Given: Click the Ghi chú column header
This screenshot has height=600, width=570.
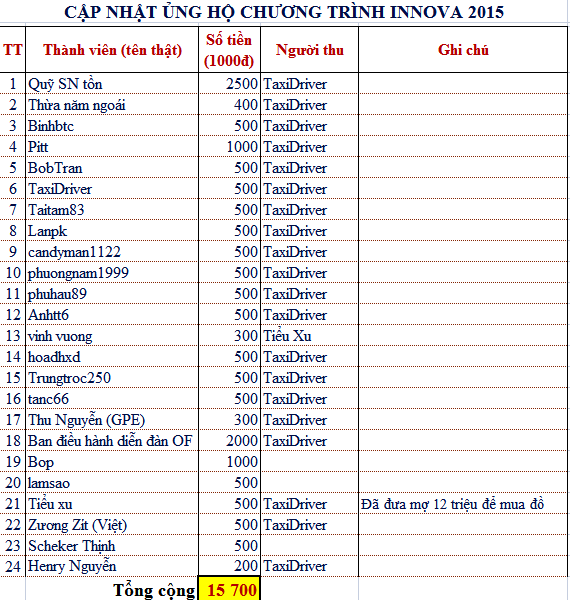Looking at the screenshot, I should coord(463,50).
